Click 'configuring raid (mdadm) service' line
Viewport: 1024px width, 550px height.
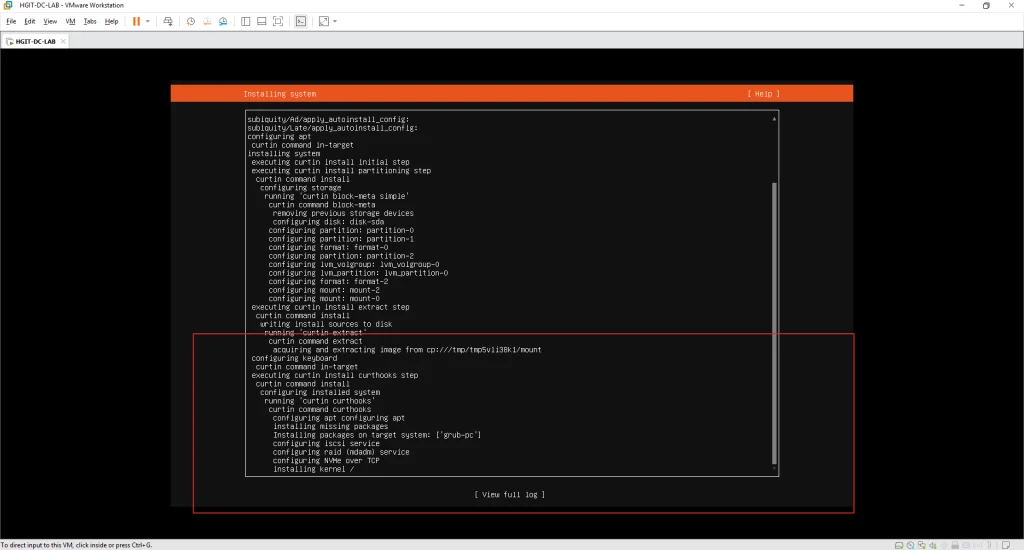click(341, 452)
